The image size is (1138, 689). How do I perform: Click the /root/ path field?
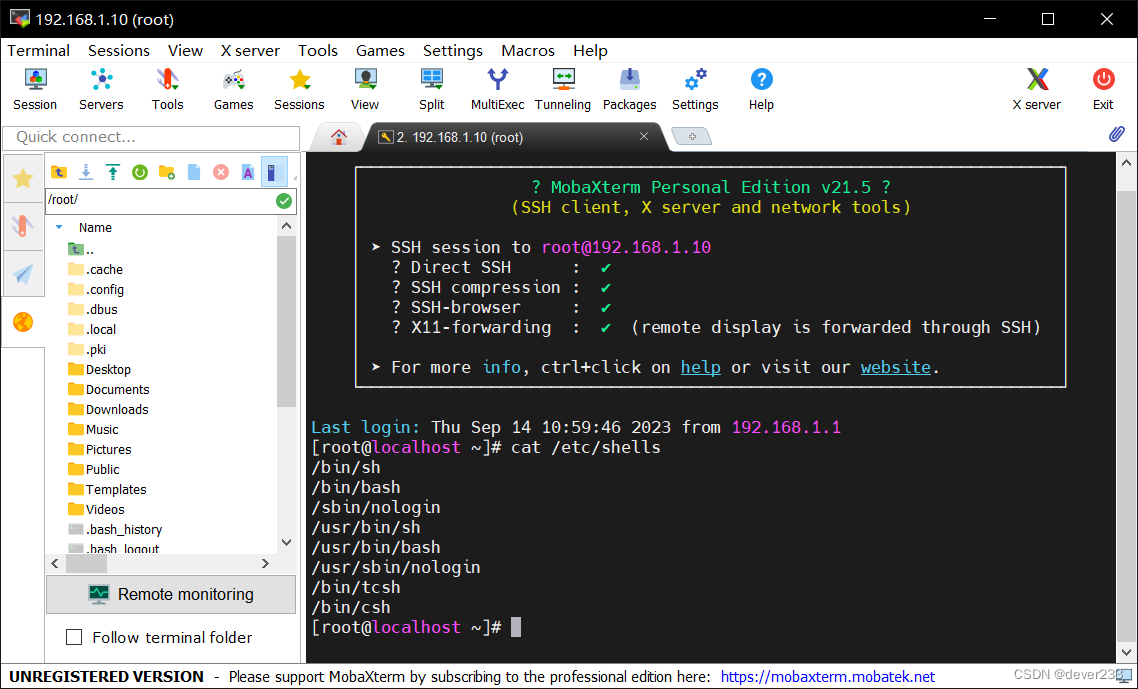click(160, 201)
